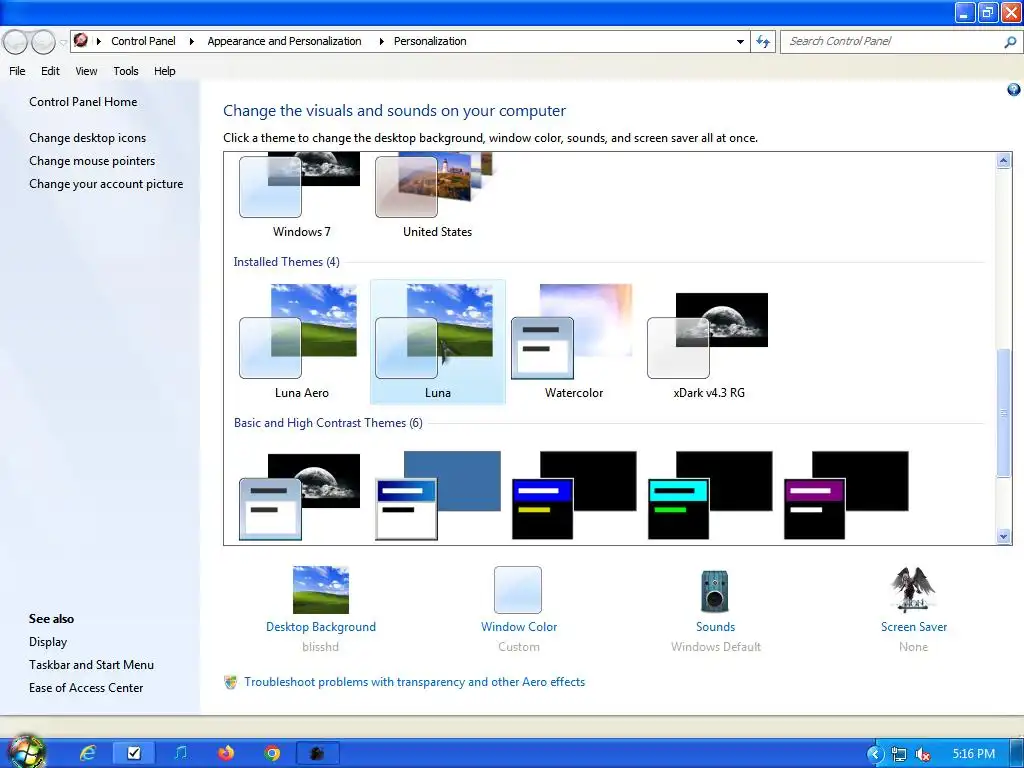The image size is (1024, 768).
Task: Open the checkmark app in the taskbar
Action: tap(134, 753)
